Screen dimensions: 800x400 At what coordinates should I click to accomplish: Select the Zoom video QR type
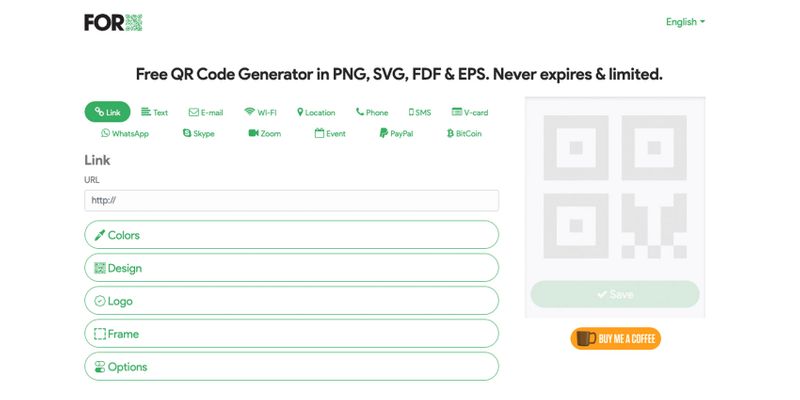coord(265,133)
